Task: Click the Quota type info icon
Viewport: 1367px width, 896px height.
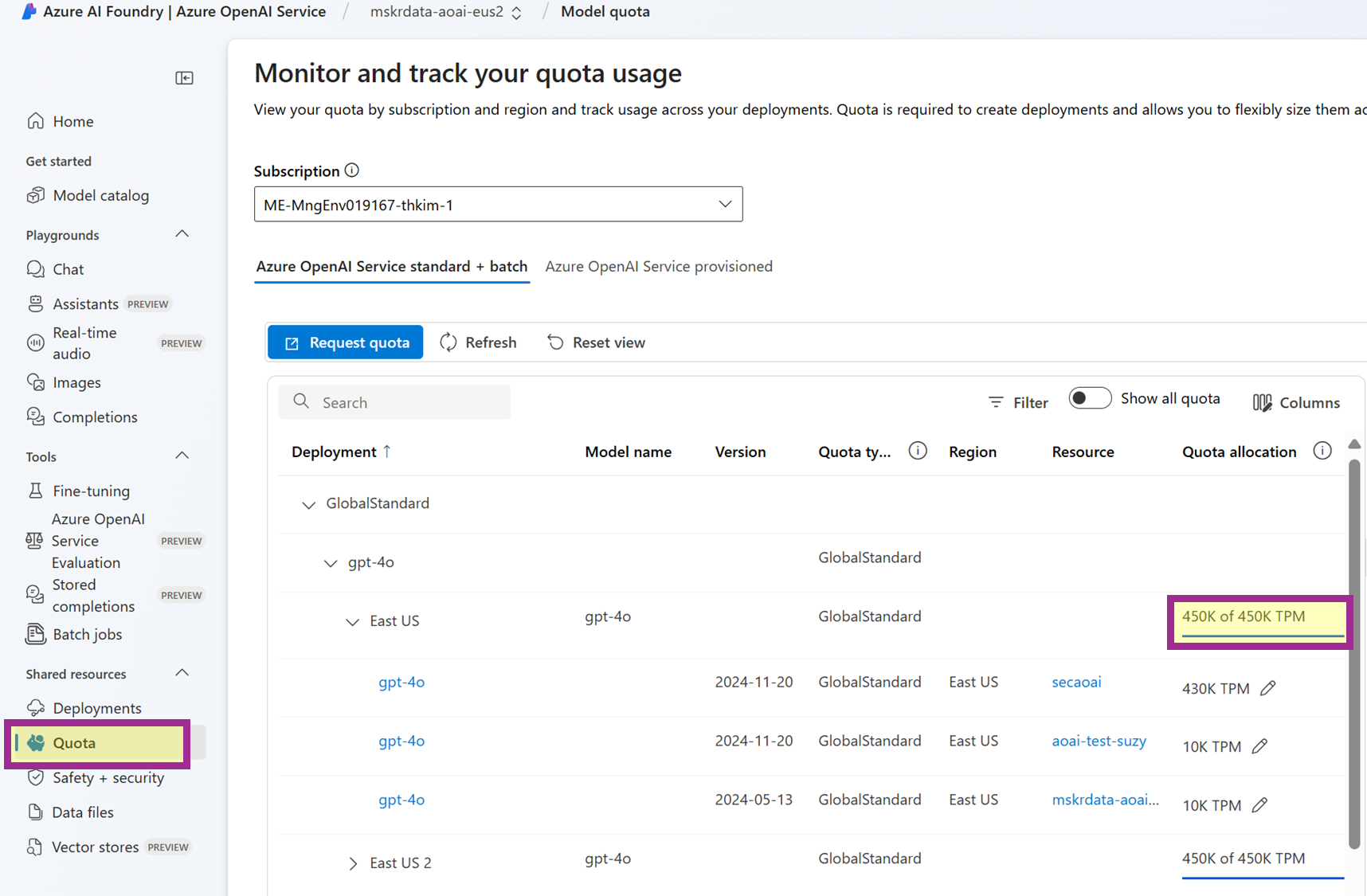Action: (x=918, y=452)
